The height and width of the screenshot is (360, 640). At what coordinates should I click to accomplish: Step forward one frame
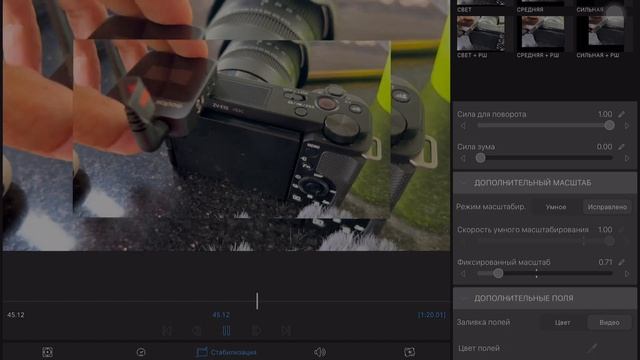256,331
